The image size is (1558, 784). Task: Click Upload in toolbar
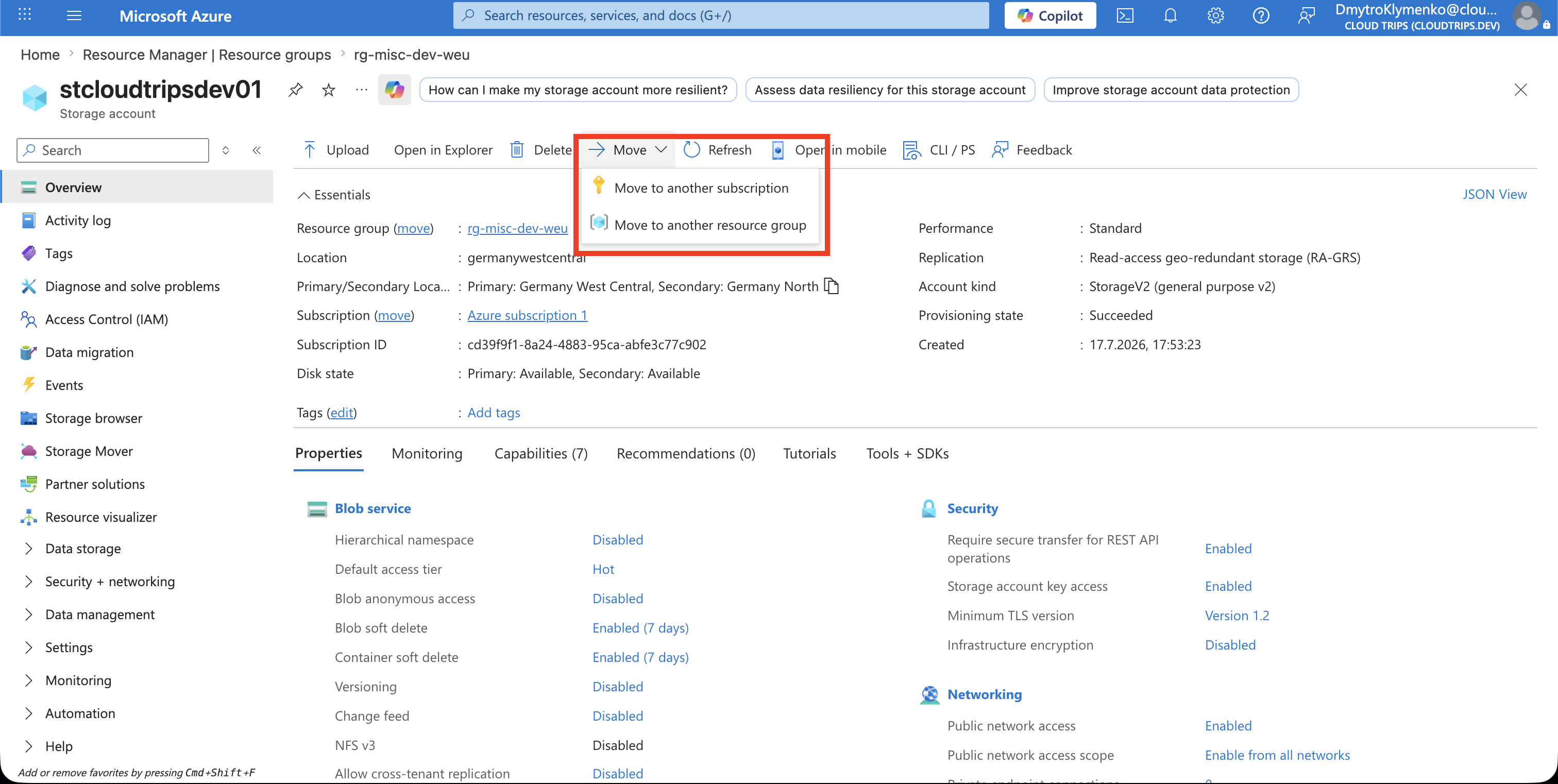(336, 149)
